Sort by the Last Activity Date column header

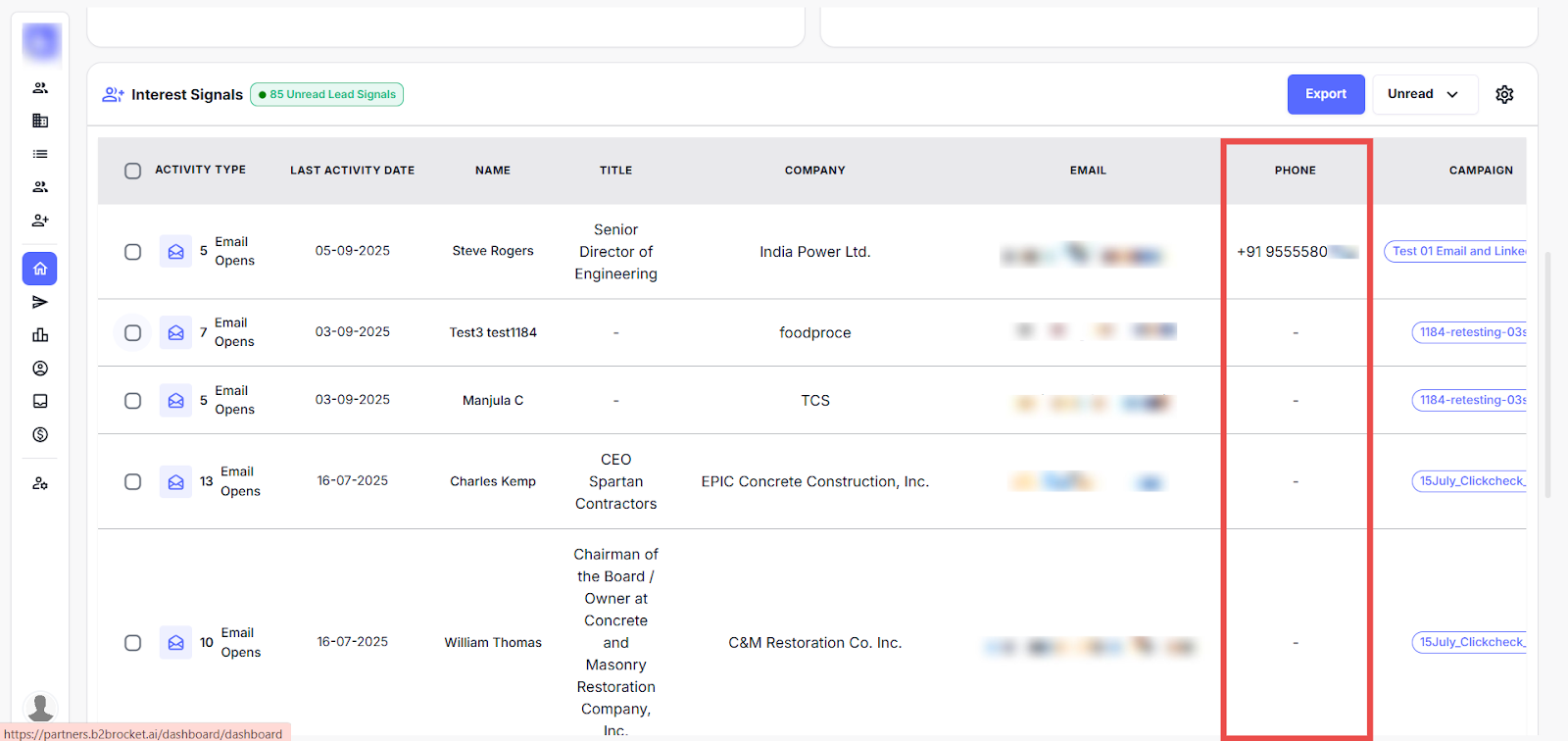click(x=352, y=171)
